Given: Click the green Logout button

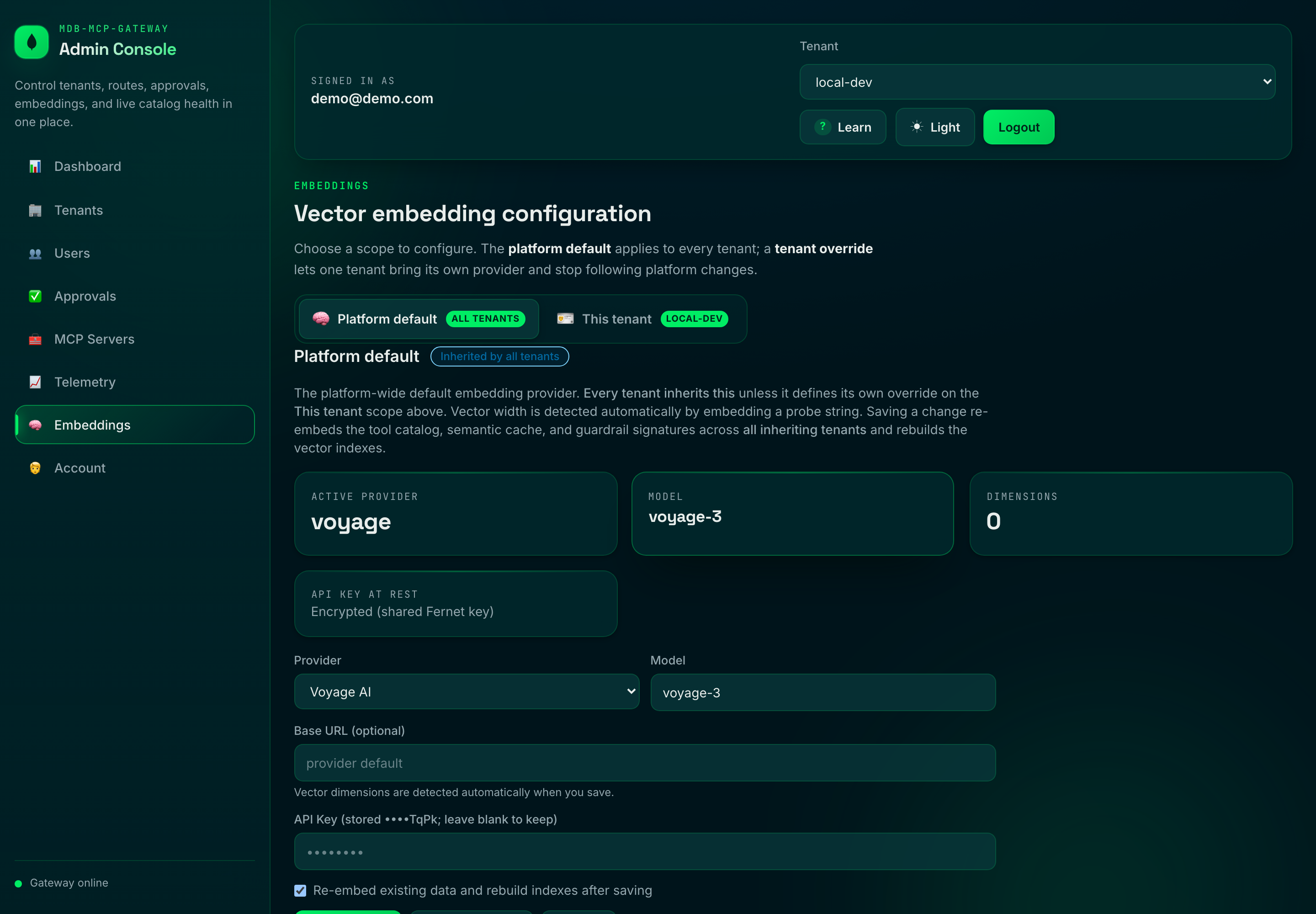Looking at the screenshot, I should coord(1019,127).
